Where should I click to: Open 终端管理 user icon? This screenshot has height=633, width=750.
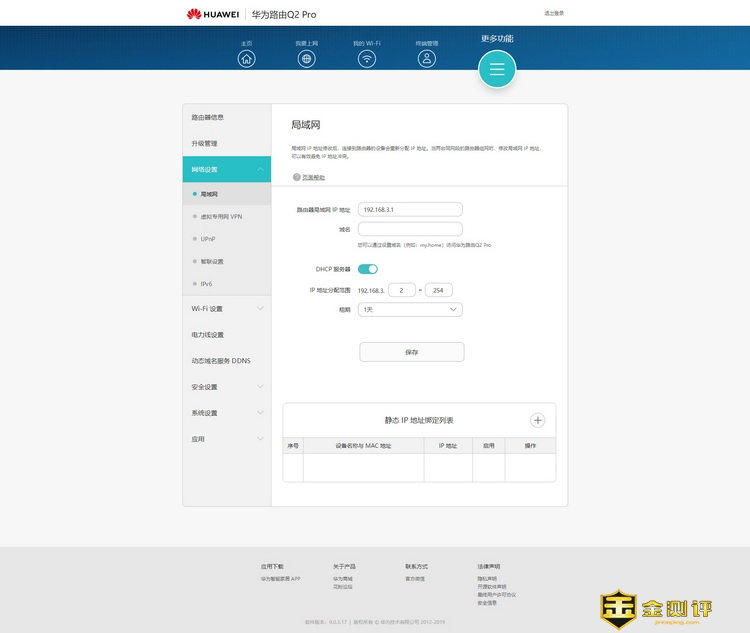(427, 58)
